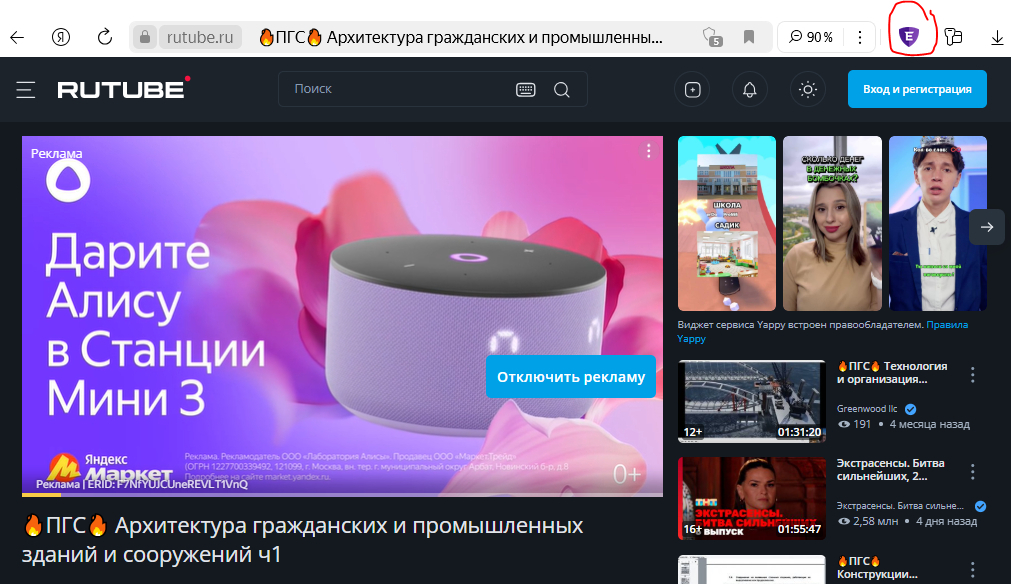Open the browser collections panel icon
The image size is (1011, 584).
(954, 37)
